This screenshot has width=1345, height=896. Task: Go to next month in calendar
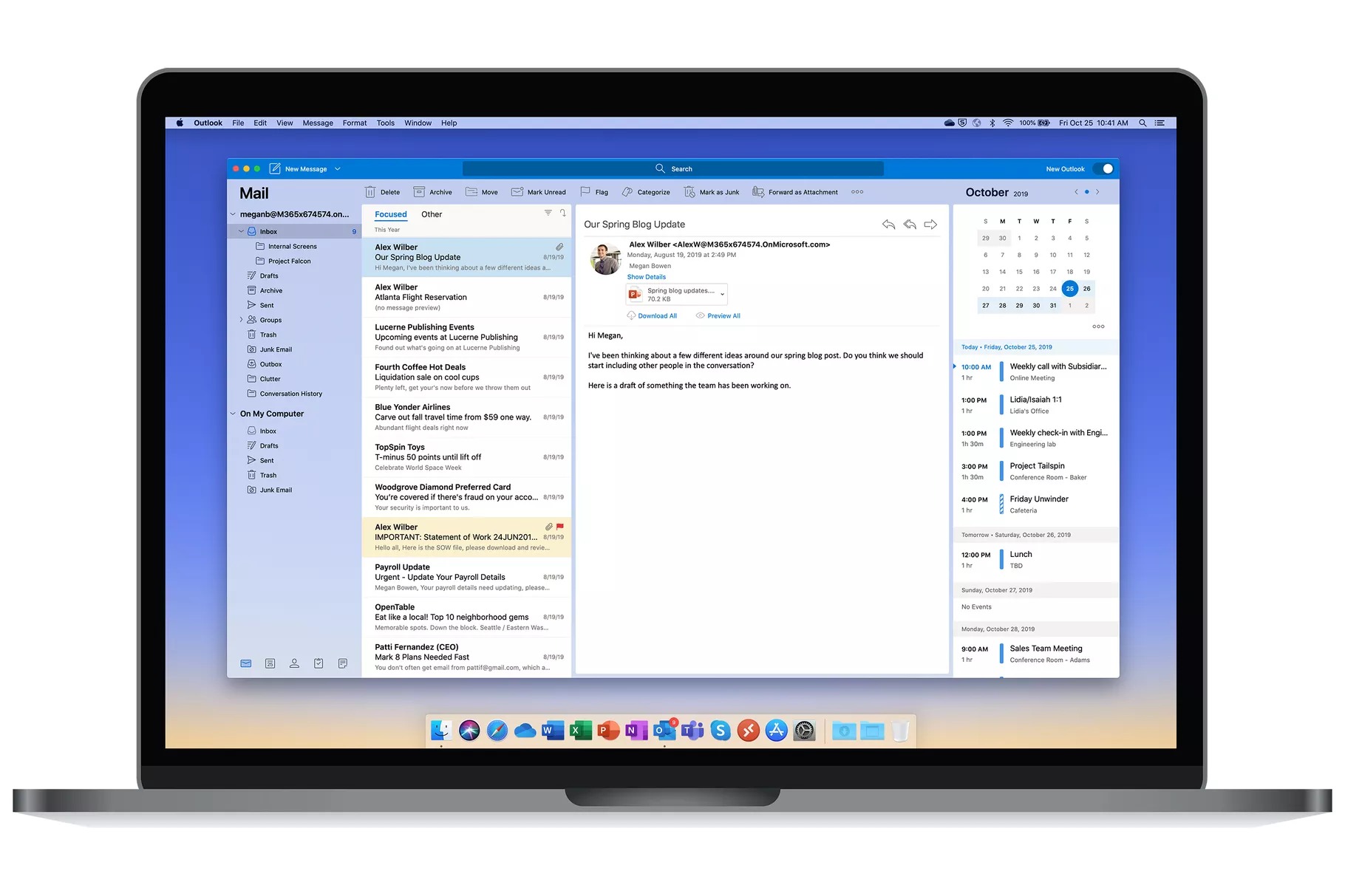click(1097, 192)
